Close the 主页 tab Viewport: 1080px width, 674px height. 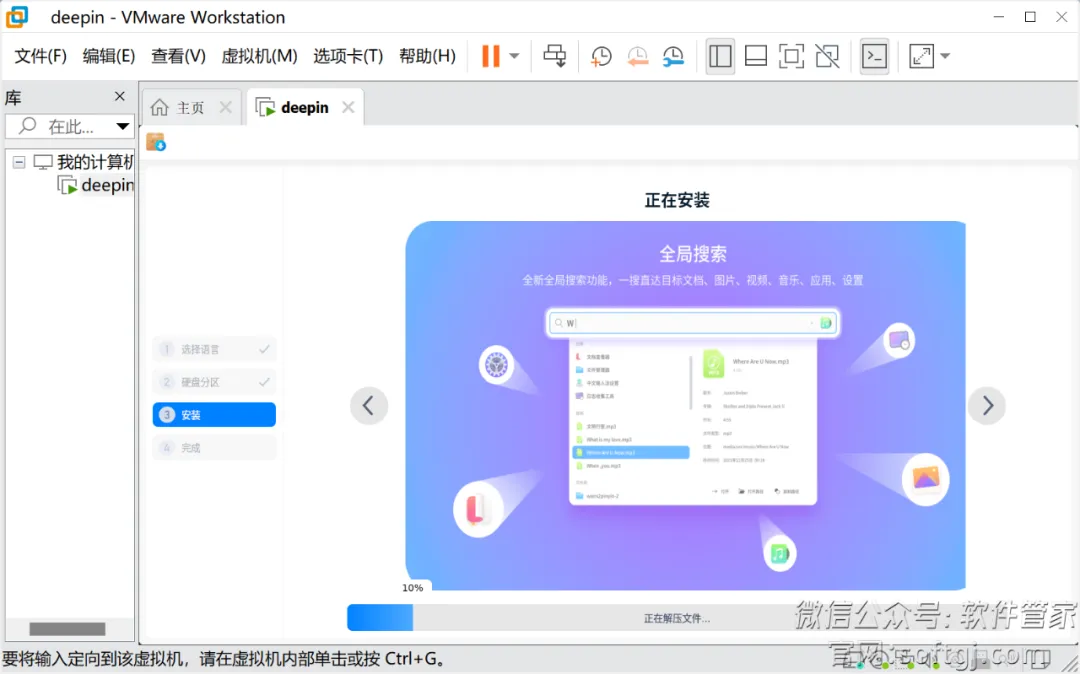click(x=225, y=107)
